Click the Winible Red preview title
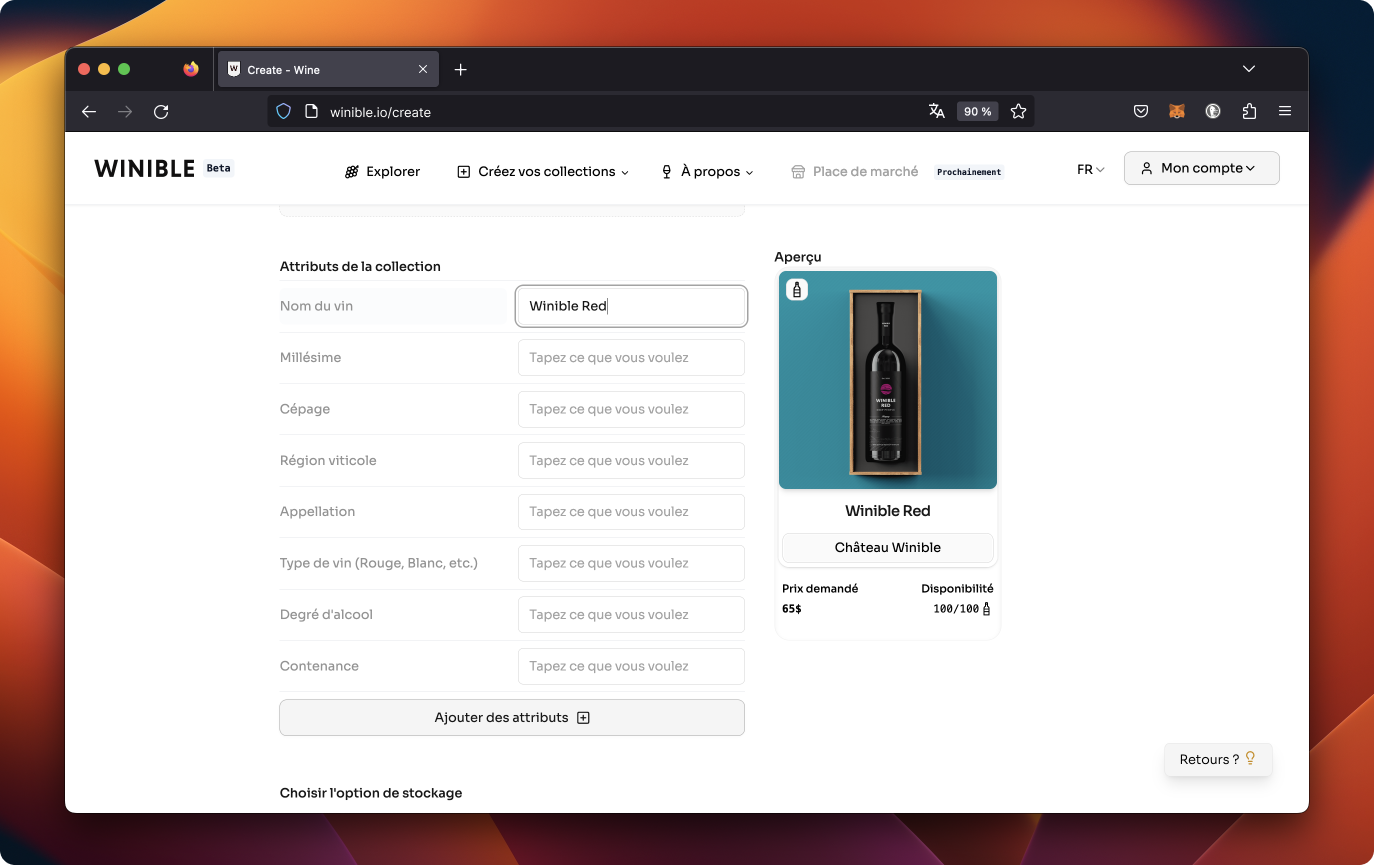This screenshot has height=865, width=1374. click(888, 511)
